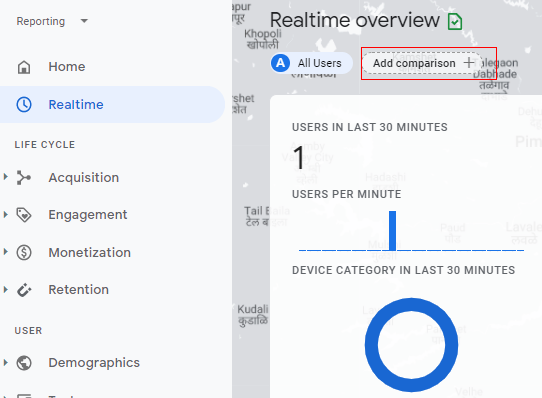Expand the Acquisition section arrow
This screenshot has width=542, height=398.
[5, 177]
